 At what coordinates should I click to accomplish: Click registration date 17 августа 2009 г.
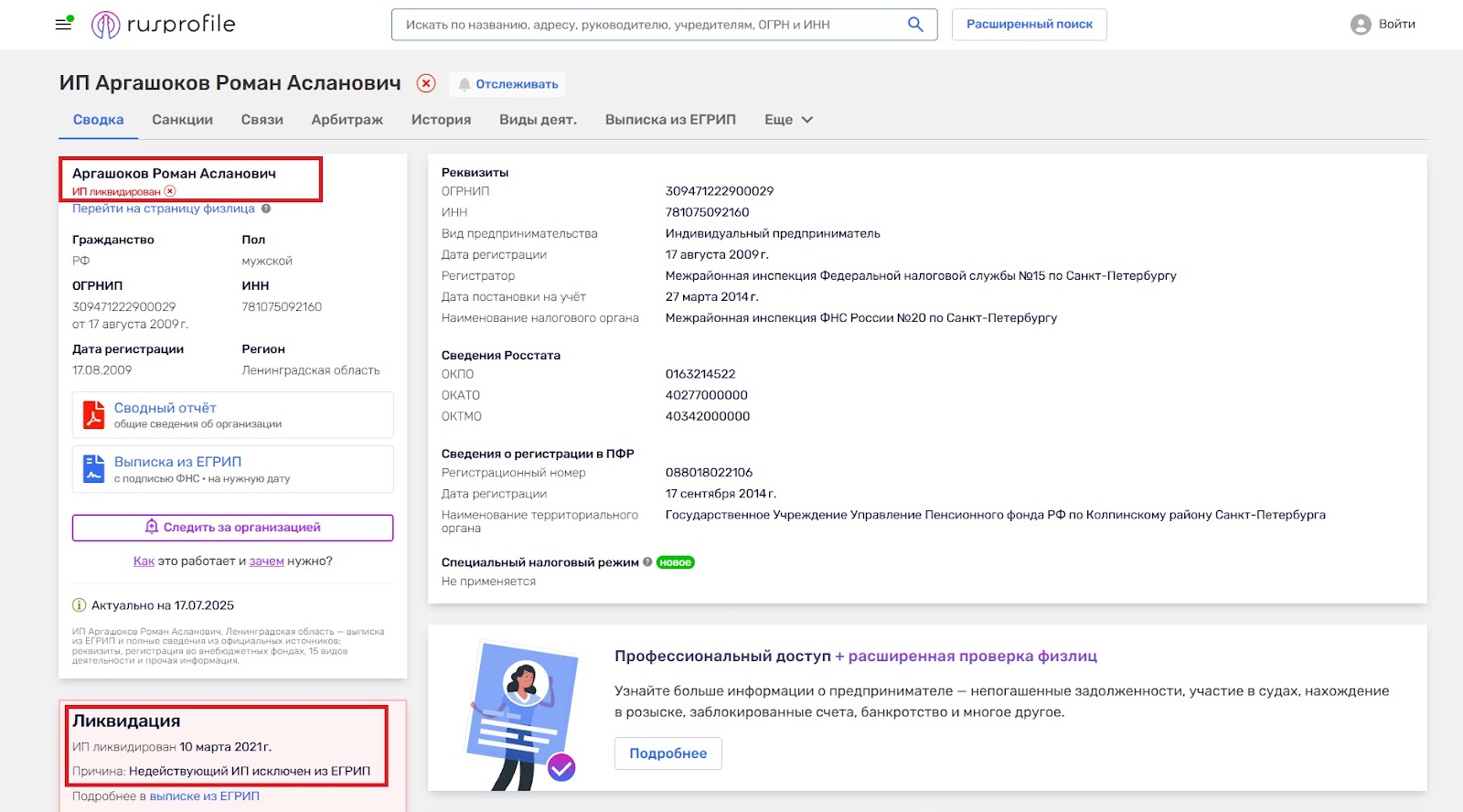(717, 254)
